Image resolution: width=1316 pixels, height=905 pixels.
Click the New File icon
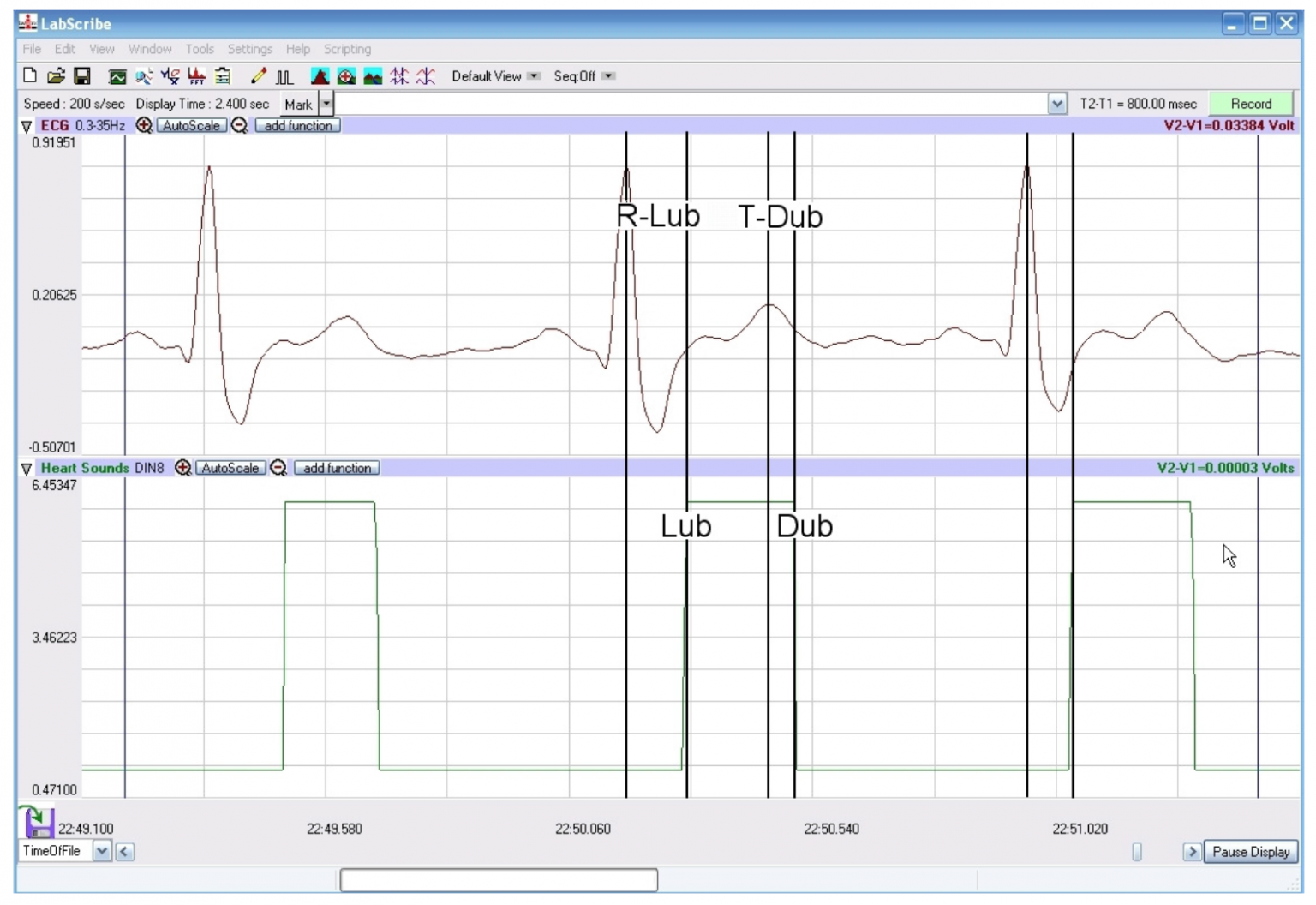[30, 76]
